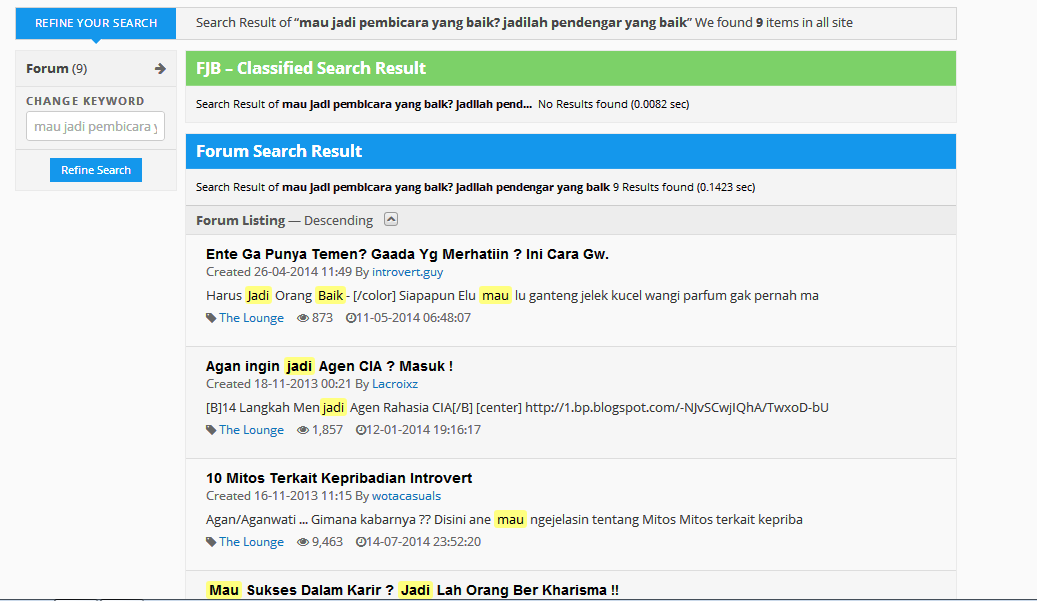
Task: Focus the Change Keyword input field
Action: pos(95,126)
